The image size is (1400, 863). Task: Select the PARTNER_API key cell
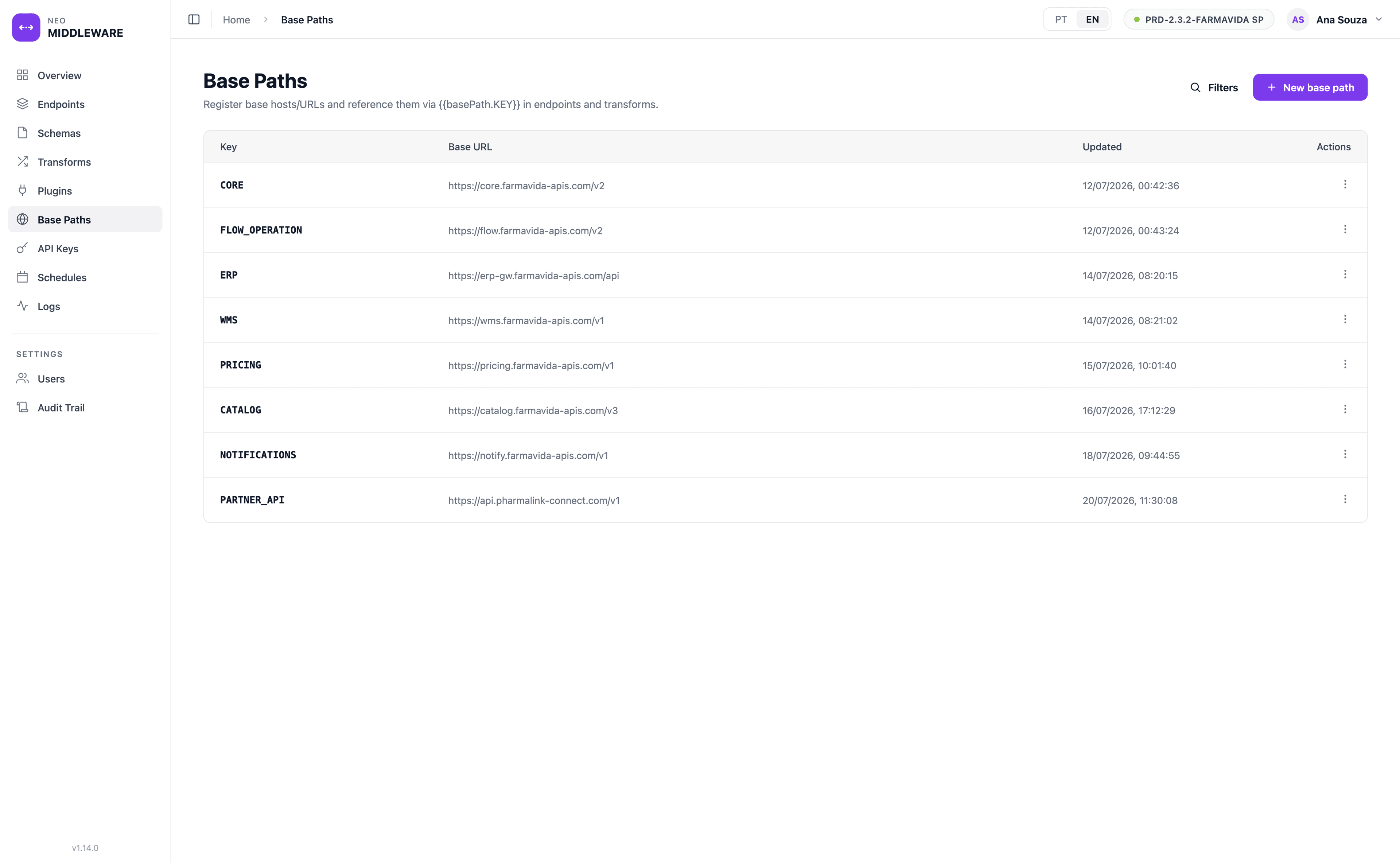point(252,500)
